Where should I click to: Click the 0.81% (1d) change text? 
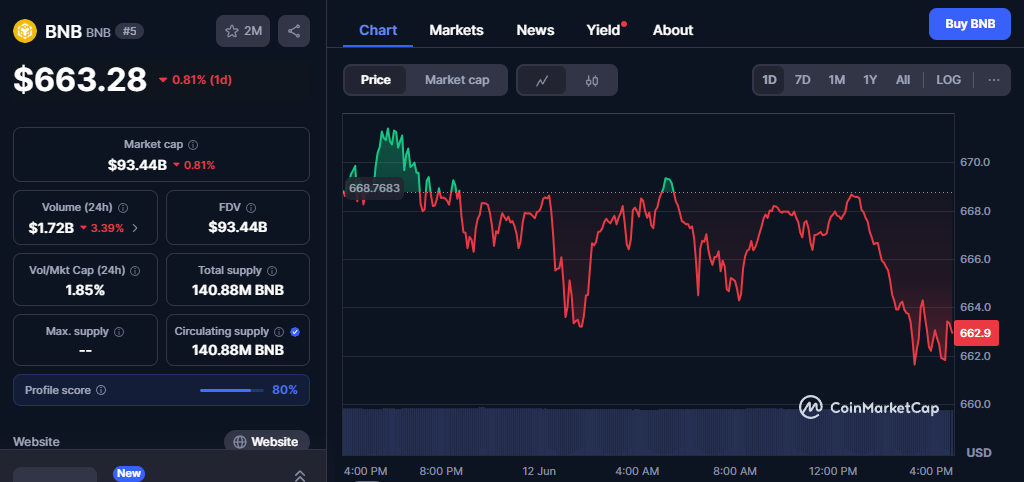201,80
